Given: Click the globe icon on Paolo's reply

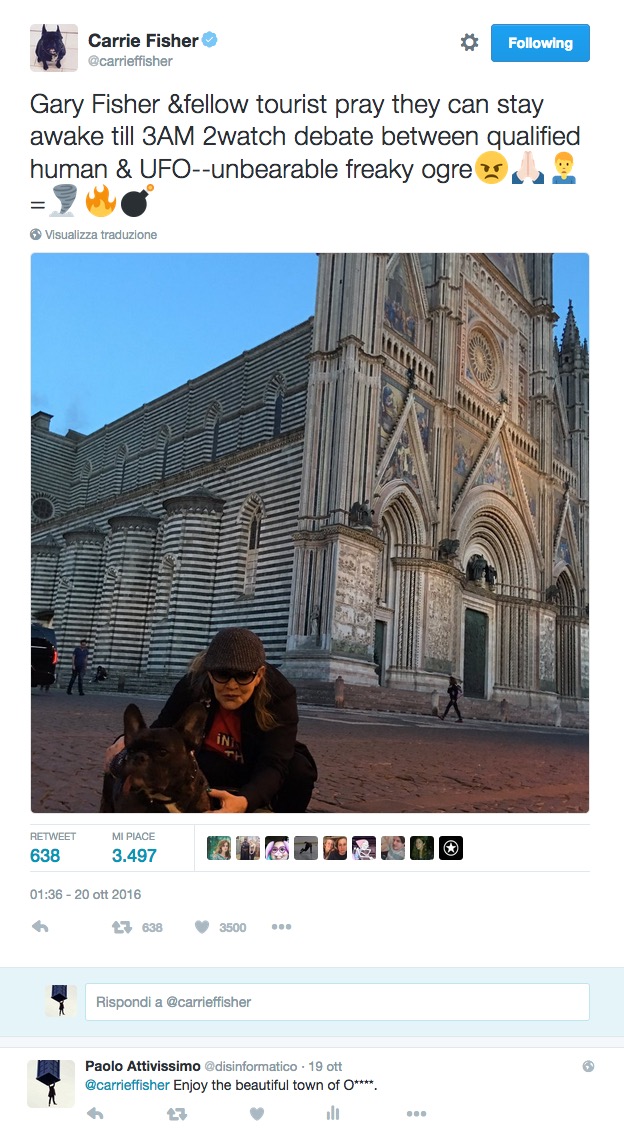Looking at the screenshot, I should (588, 1066).
